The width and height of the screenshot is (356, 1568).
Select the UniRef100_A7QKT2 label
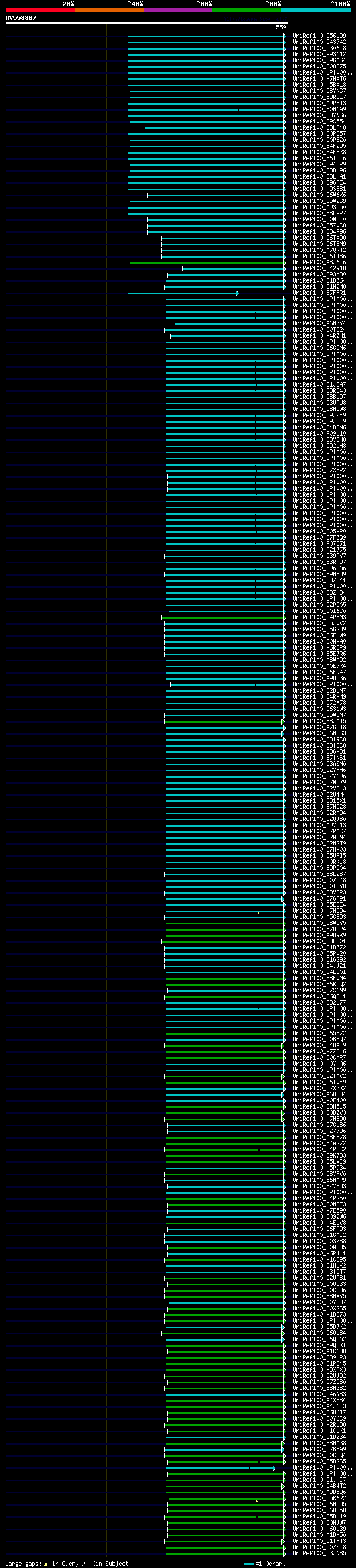pyautogui.click(x=319, y=250)
